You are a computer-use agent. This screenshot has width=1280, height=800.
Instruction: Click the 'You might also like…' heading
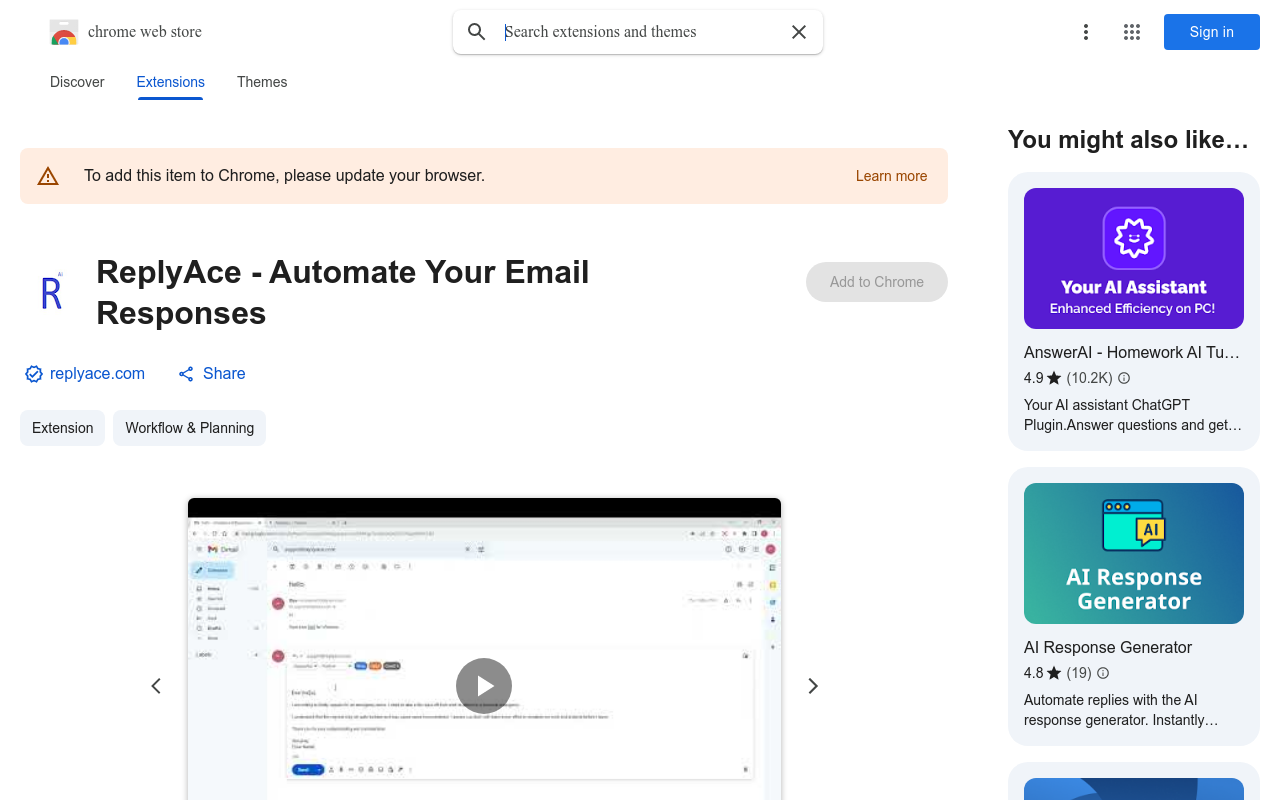pyautogui.click(x=1128, y=140)
